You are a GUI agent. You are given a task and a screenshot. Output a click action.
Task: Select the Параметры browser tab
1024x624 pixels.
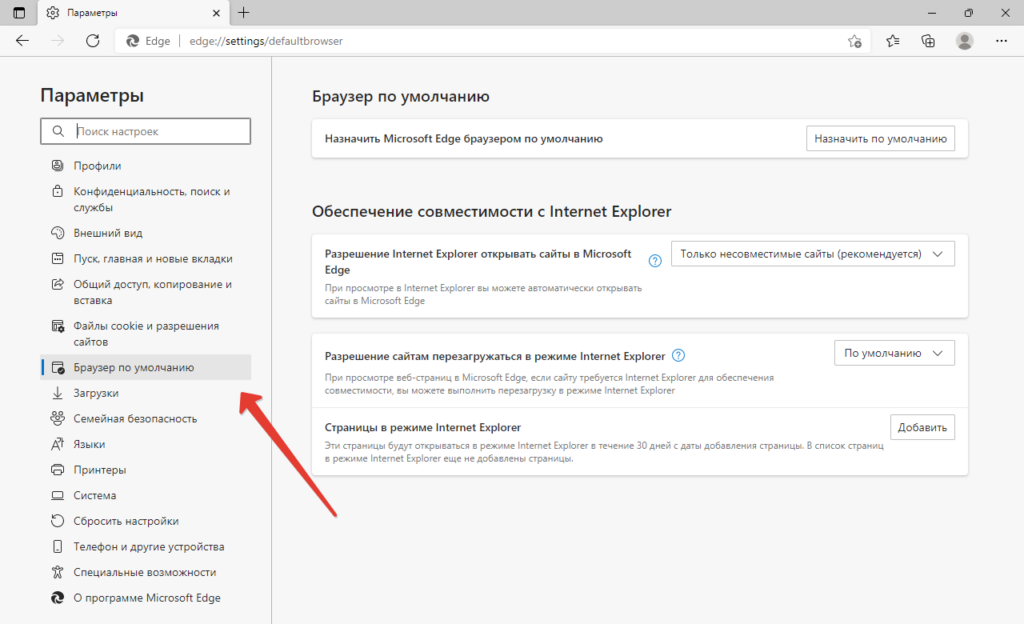[x=133, y=13]
